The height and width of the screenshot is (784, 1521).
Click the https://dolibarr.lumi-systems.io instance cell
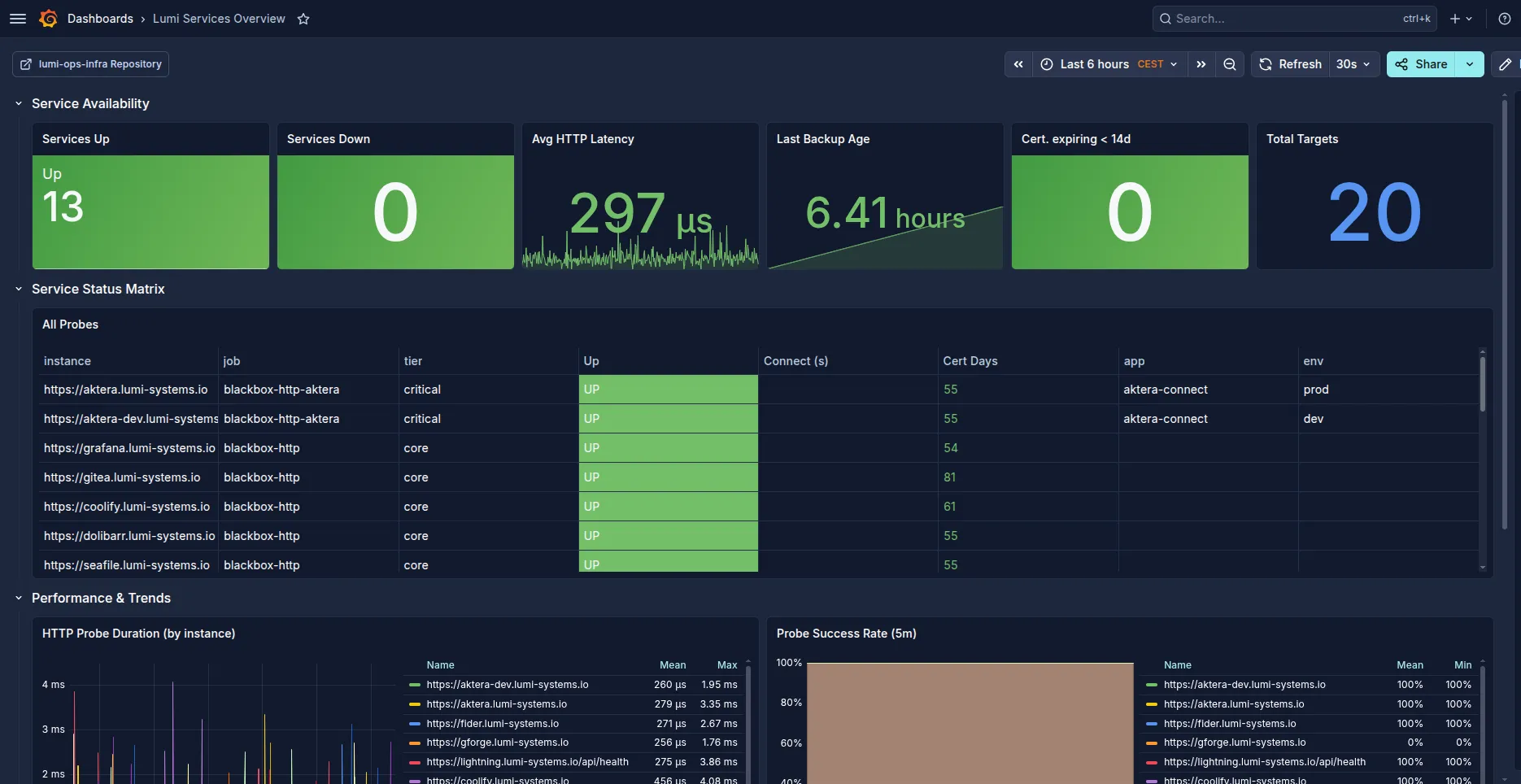pos(129,536)
